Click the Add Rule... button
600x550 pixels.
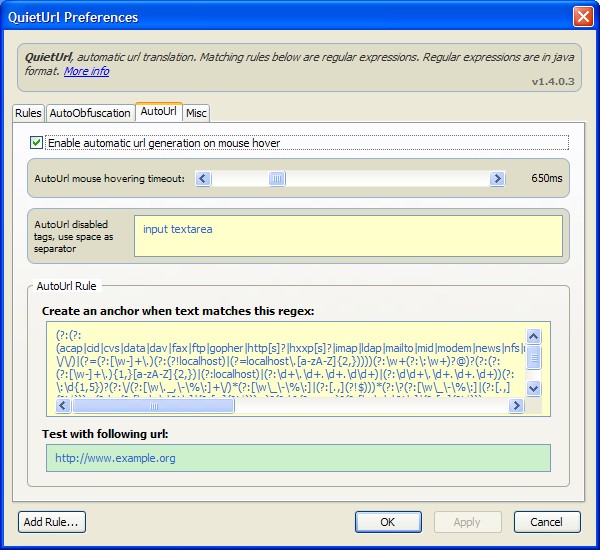[52, 522]
